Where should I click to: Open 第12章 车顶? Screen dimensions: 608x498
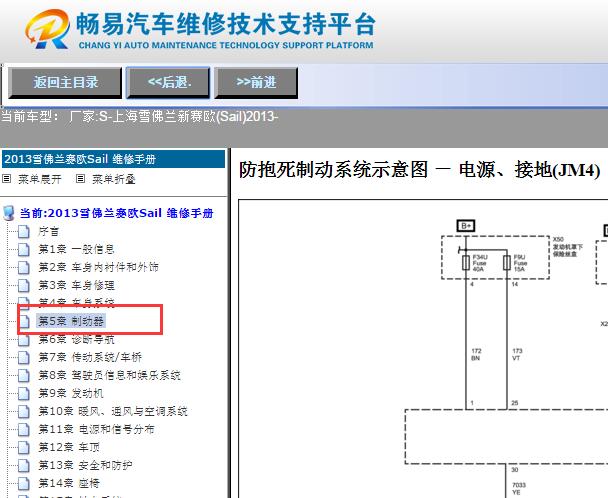coord(69,447)
